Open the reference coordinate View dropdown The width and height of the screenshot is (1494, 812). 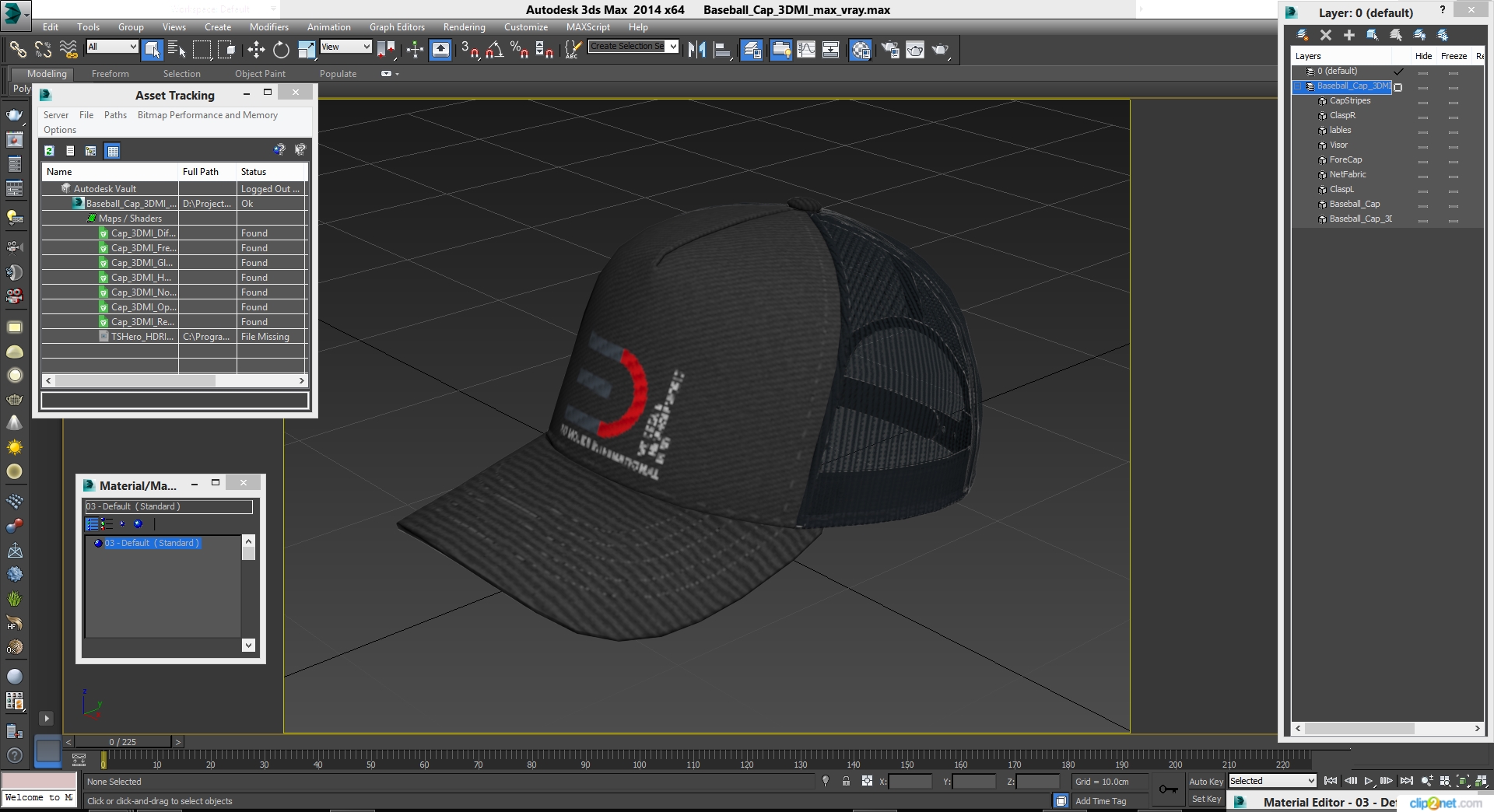click(346, 47)
